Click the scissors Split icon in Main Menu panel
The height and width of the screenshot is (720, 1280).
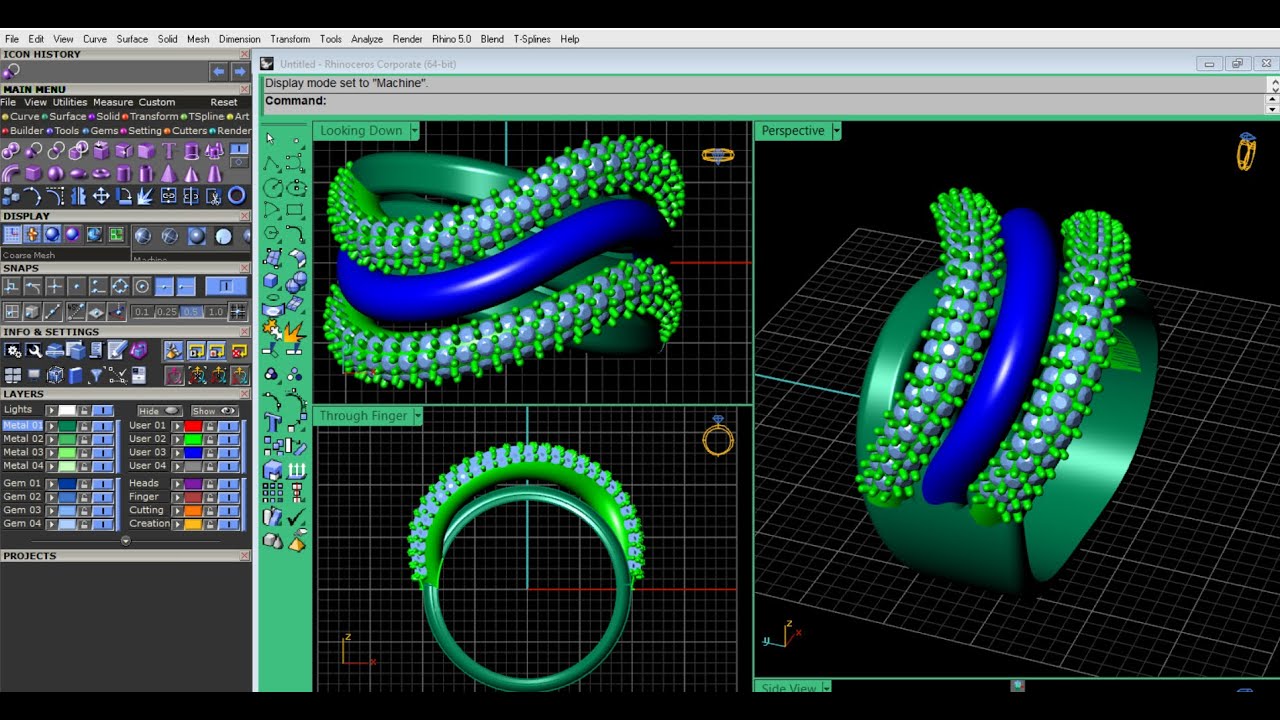click(213, 195)
